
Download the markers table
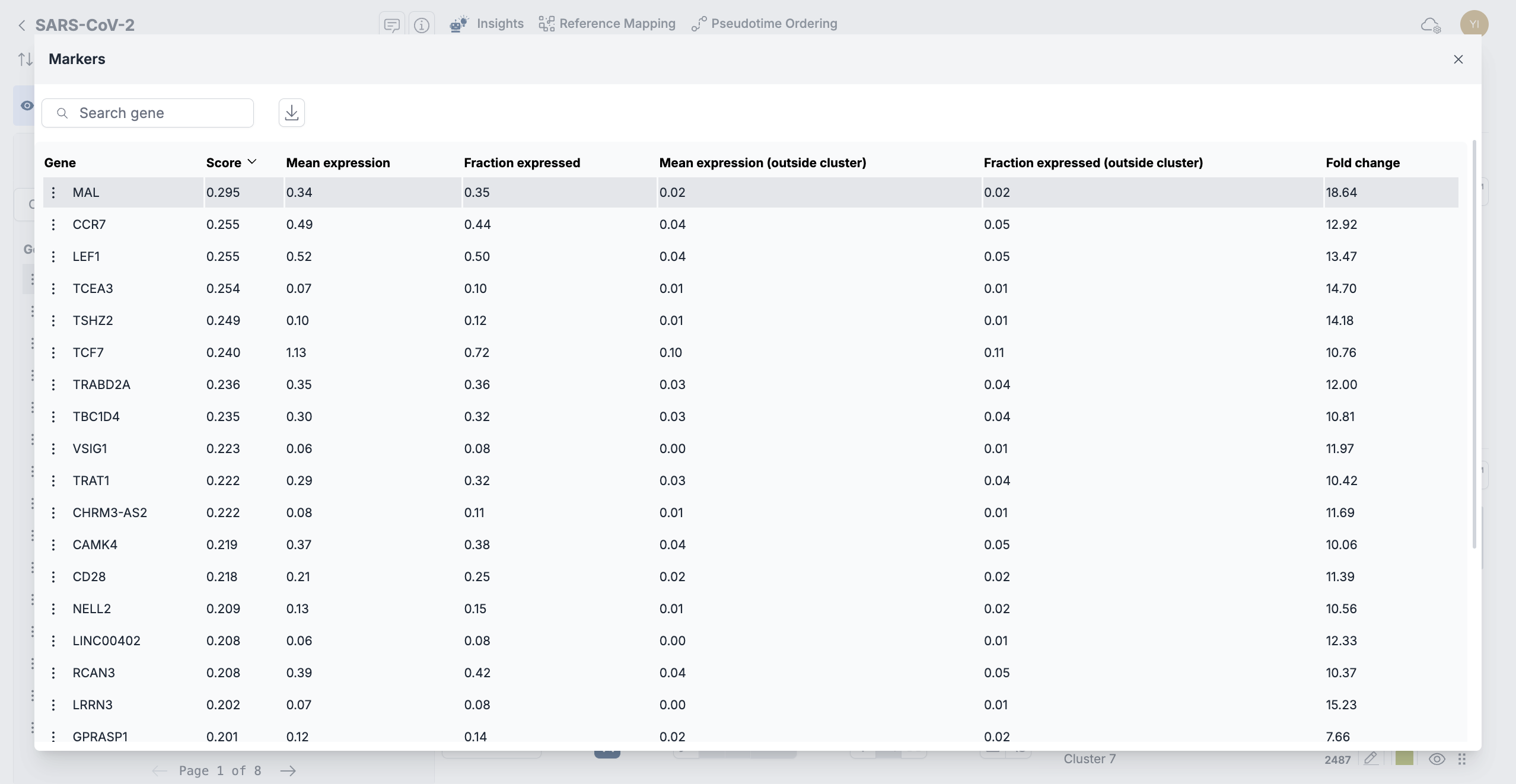coord(291,113)
